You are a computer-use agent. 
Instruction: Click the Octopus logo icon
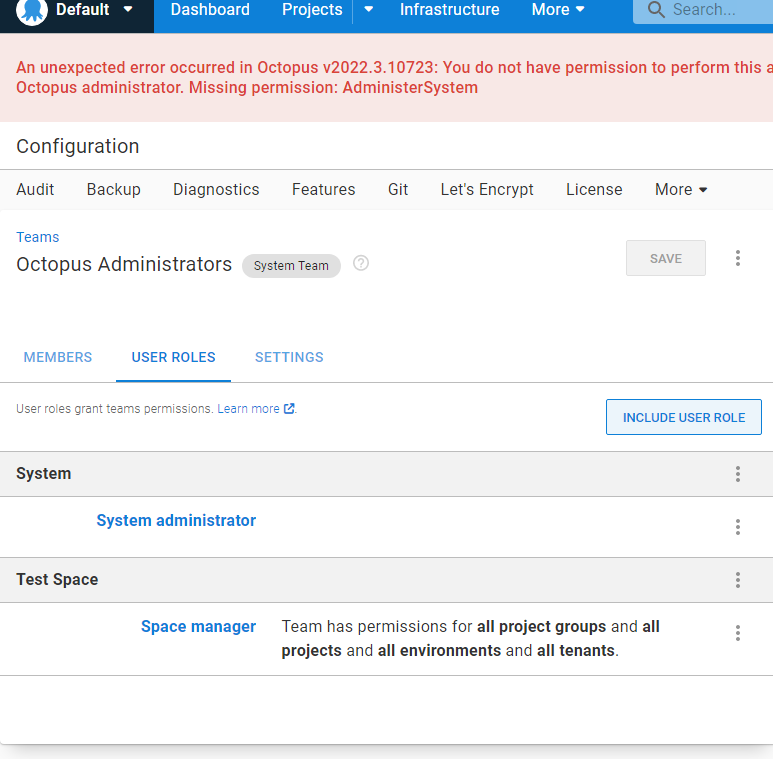[x=32, y=11]
